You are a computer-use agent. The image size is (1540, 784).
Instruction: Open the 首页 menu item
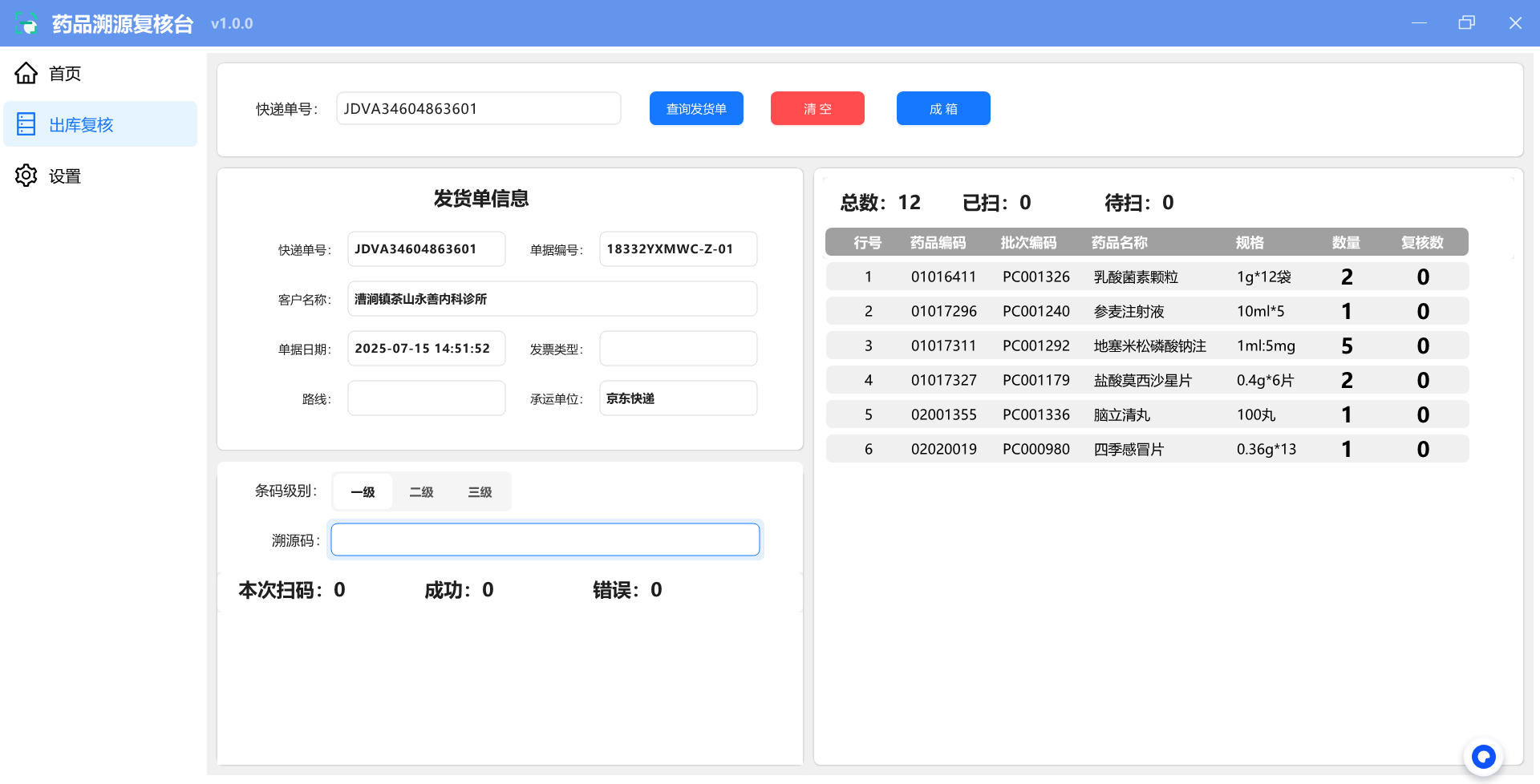click(x=65, y=74)
